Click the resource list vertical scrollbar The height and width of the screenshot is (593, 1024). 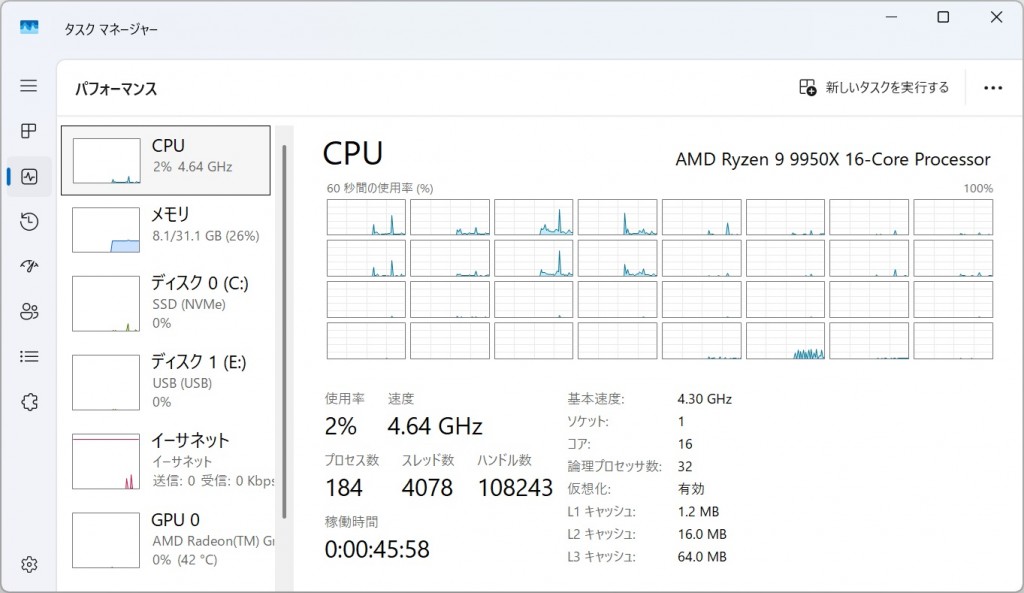[x=285, y=330]
